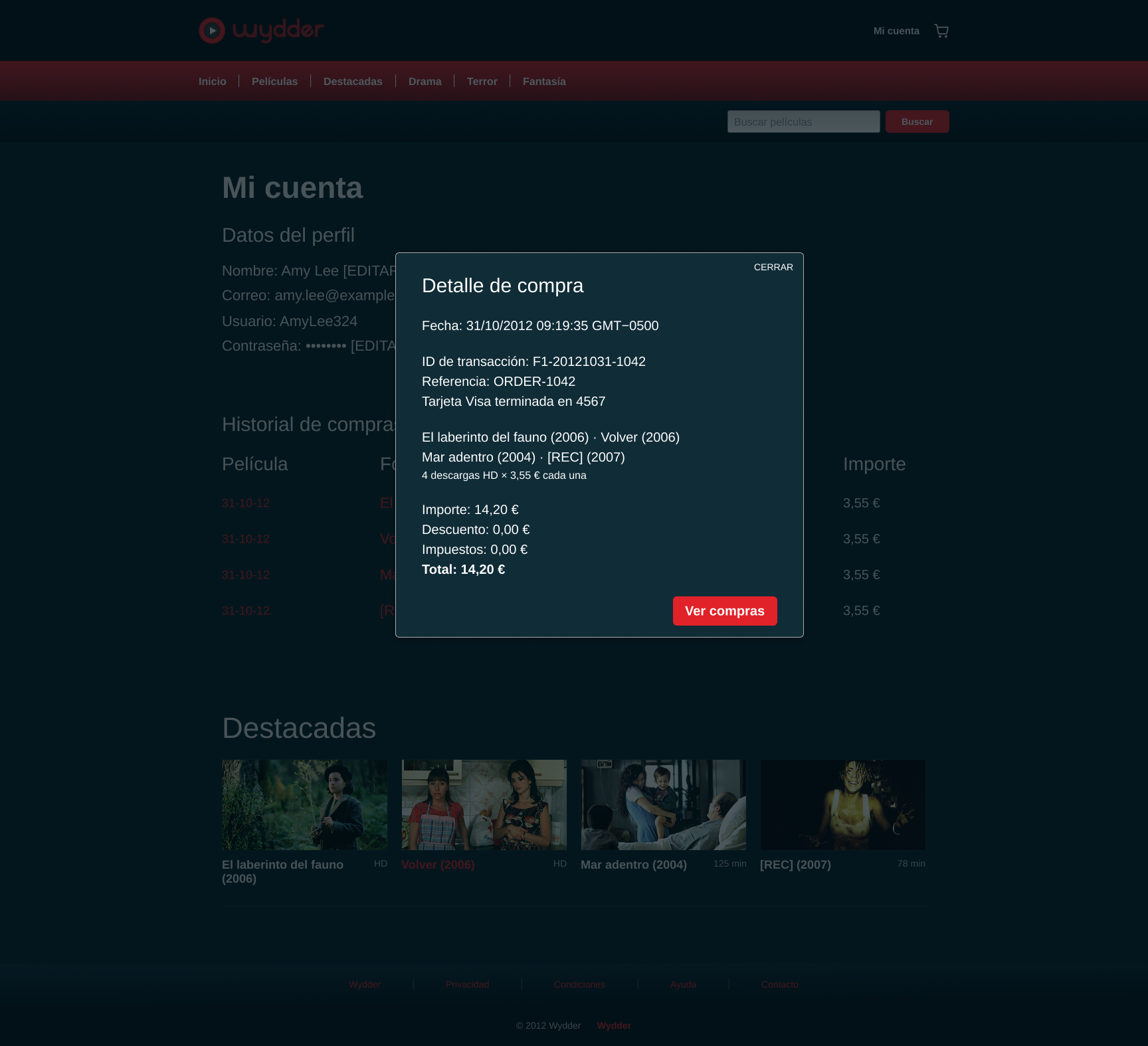The width and height of the screenshot is (1148, 1046).
Task: Click El laberinto del fauno (2006) title in Destacadas
Action: (x=282, y=871)
